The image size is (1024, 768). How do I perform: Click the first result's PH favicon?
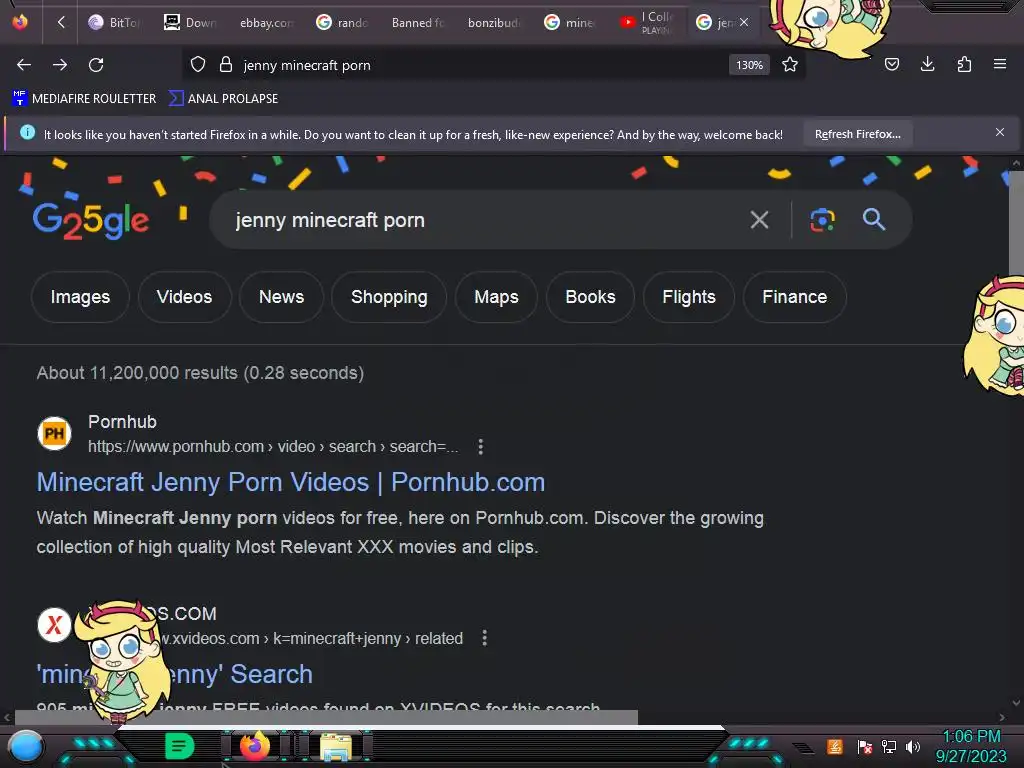click(54, 433)
